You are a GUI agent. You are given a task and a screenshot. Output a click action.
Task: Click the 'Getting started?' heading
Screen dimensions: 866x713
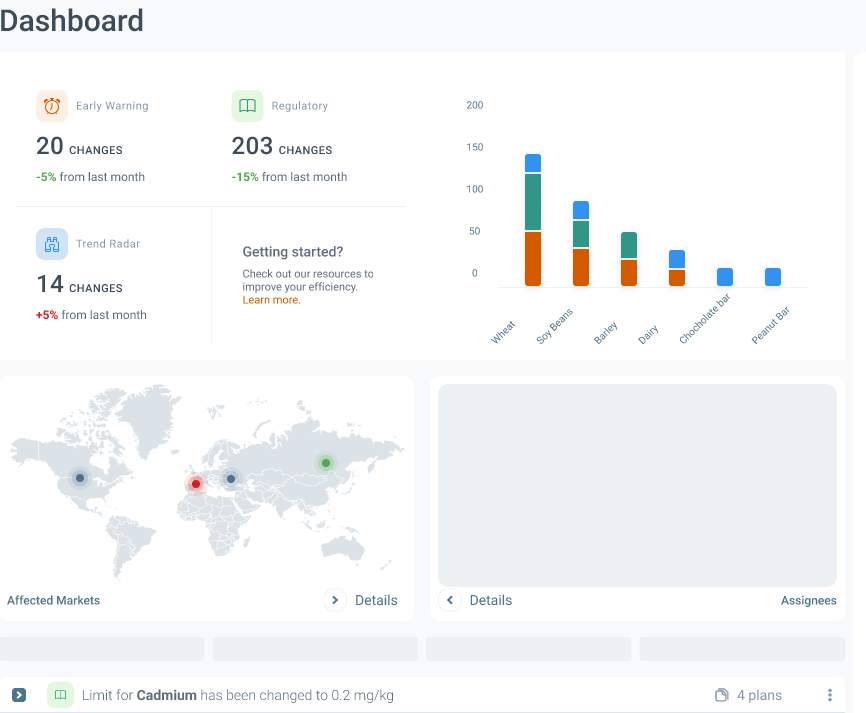(x=293, y=252)
